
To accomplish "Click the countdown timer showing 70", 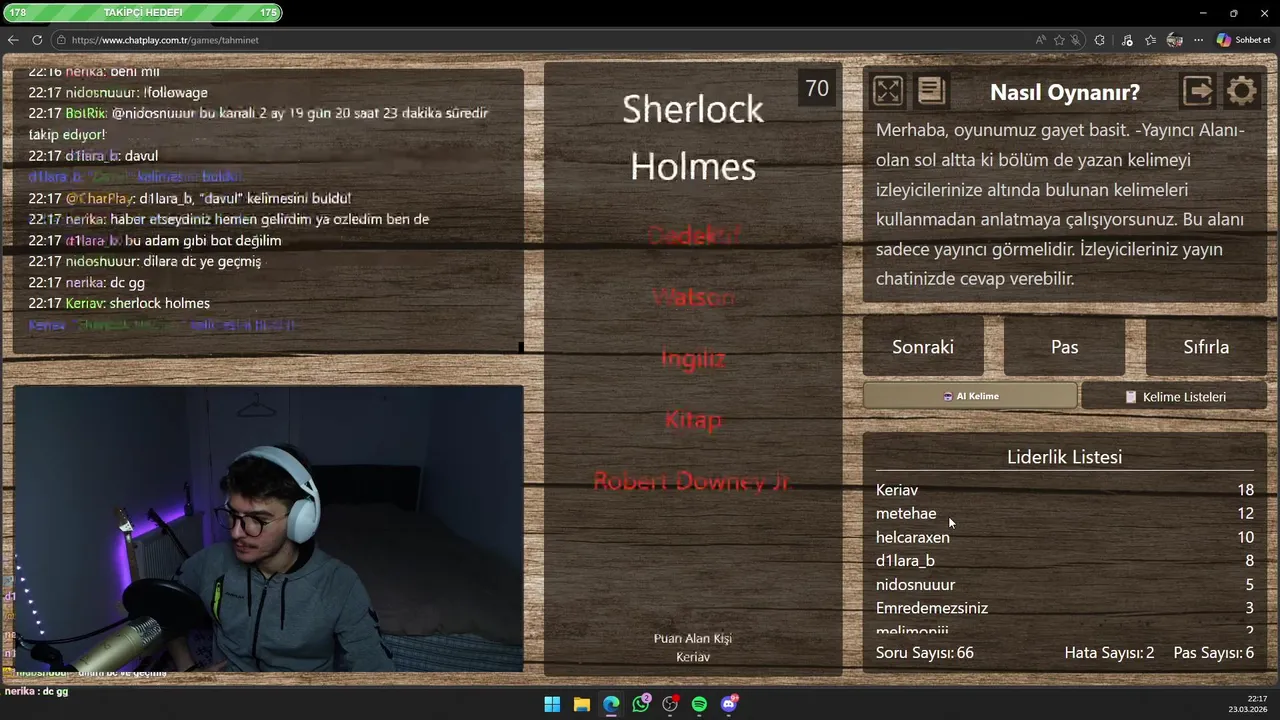I will (x=817, y=88).
